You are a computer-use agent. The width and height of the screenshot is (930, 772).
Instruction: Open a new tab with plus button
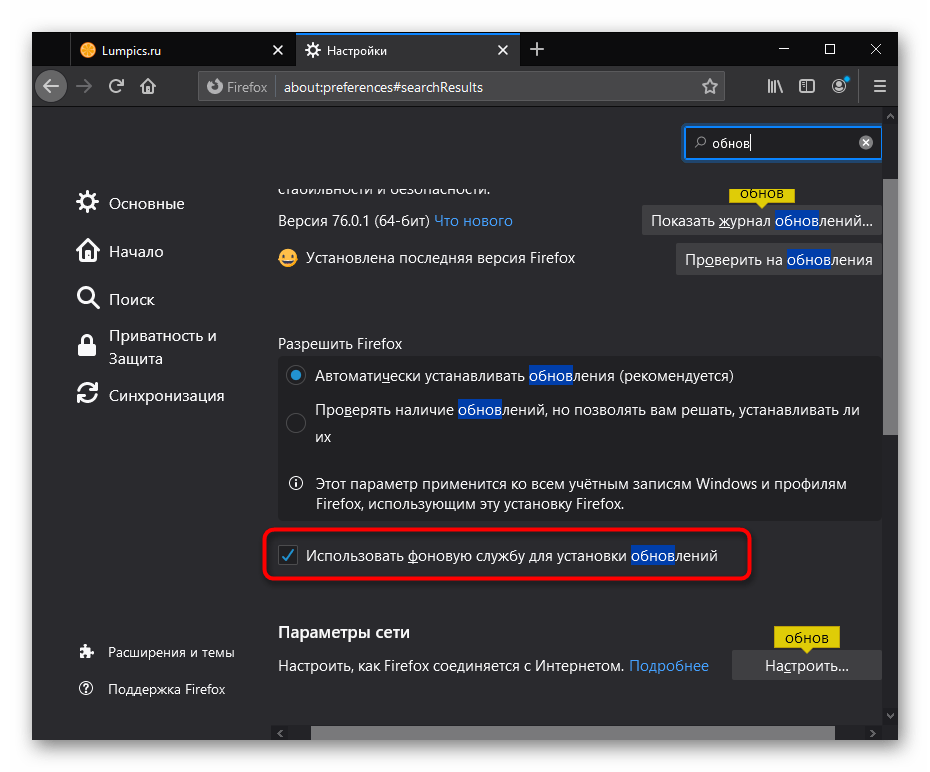pyautogui.click(x=537, y=50)
